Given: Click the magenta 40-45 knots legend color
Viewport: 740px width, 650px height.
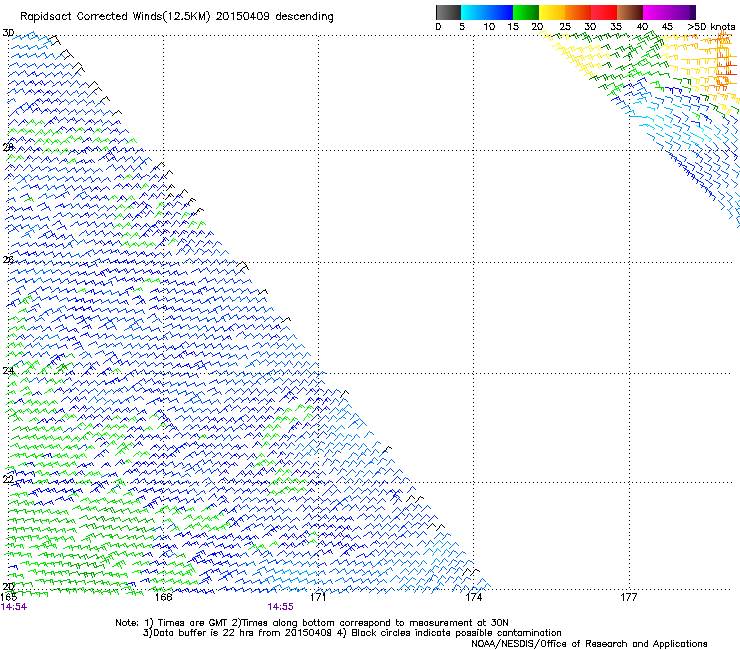Looking at the screenshot, I should (656, 12).
